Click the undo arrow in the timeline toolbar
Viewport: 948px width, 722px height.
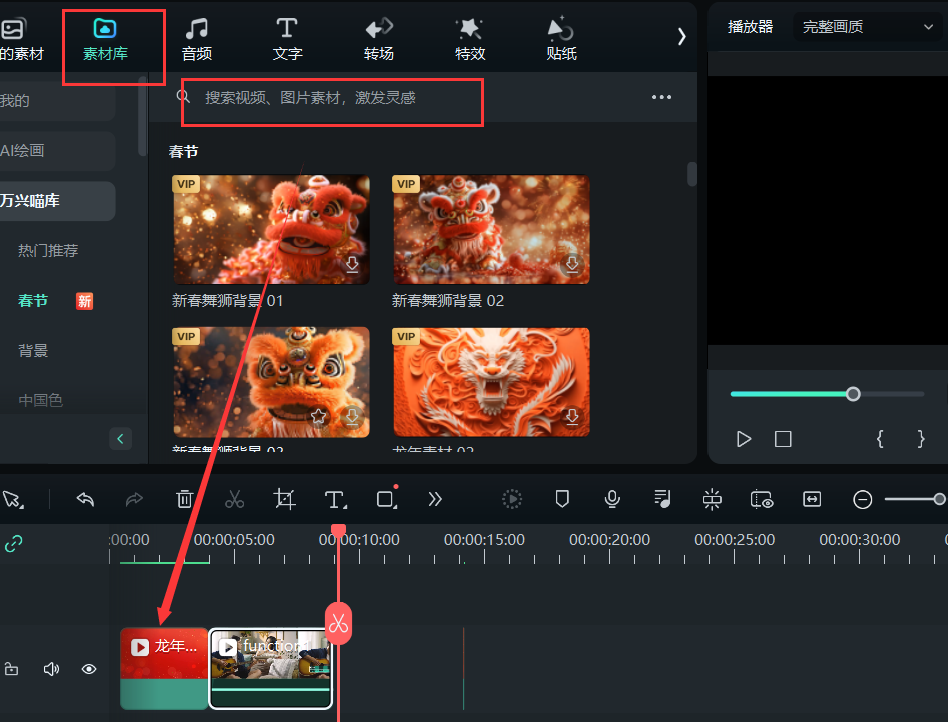click(x=85, y=499)
